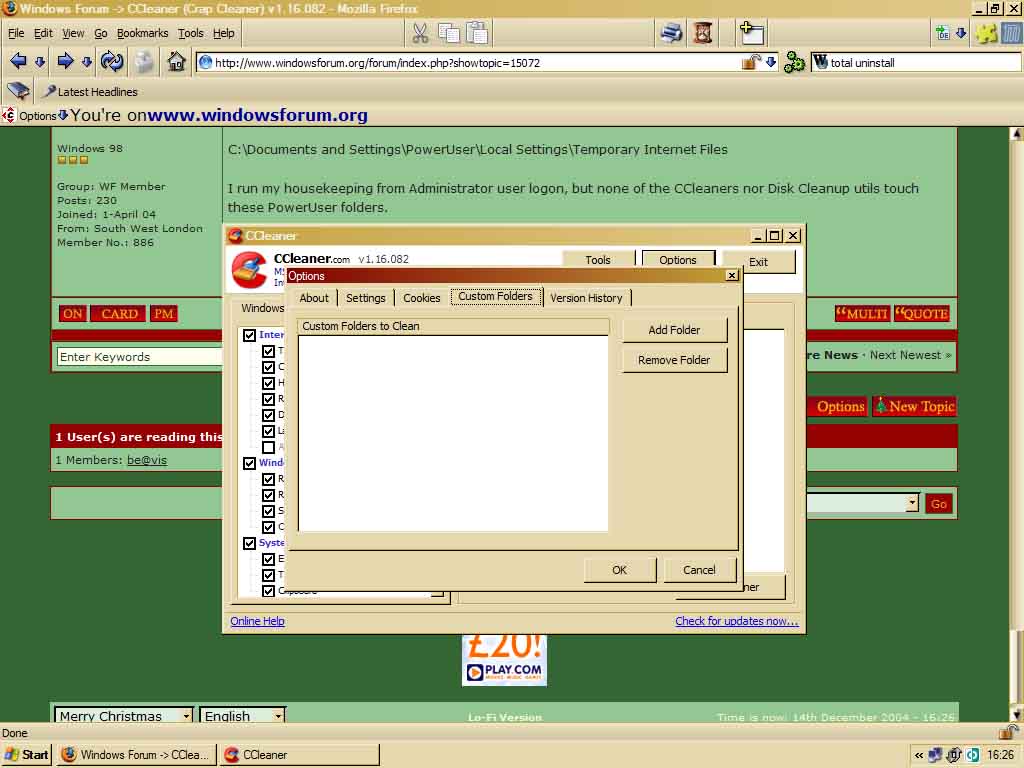
Task: Toggle the CCleaner checkbox labeled D
Action: (x=268, y=415)
